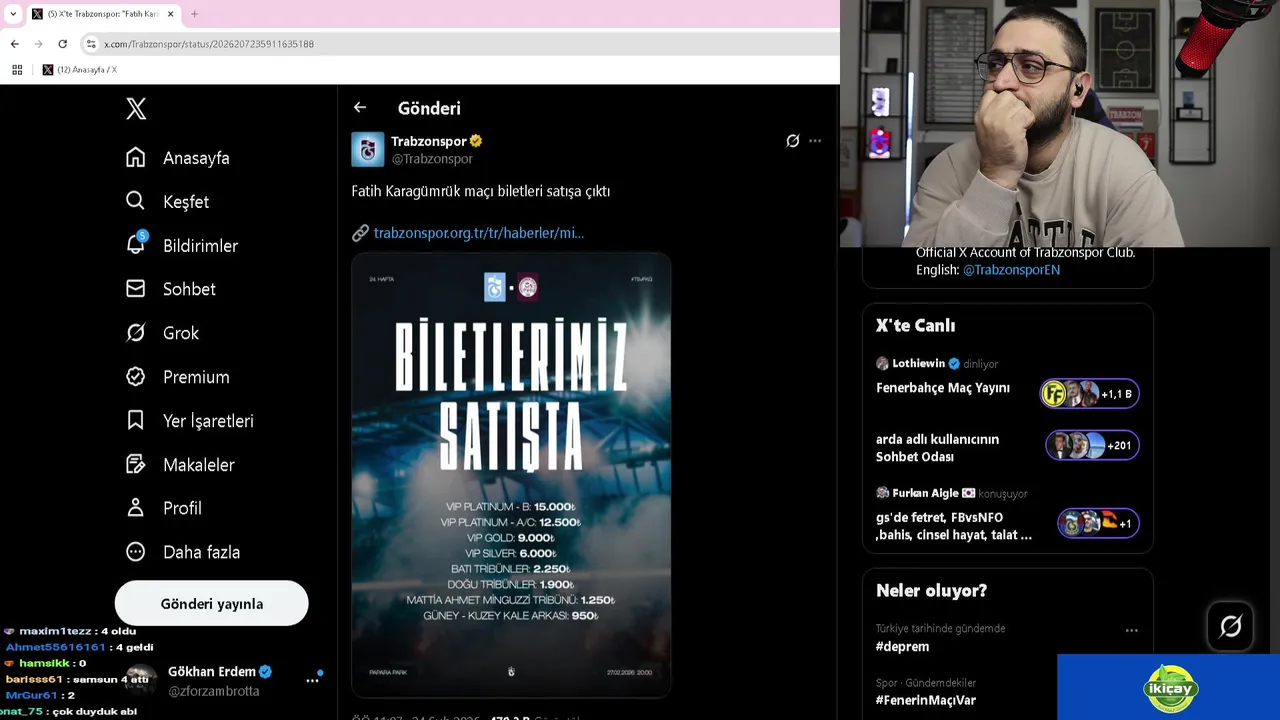Viewport: 1280px width, 720px height.
Task: Click X'te Canlı heading
Action: tap(915, 326)
